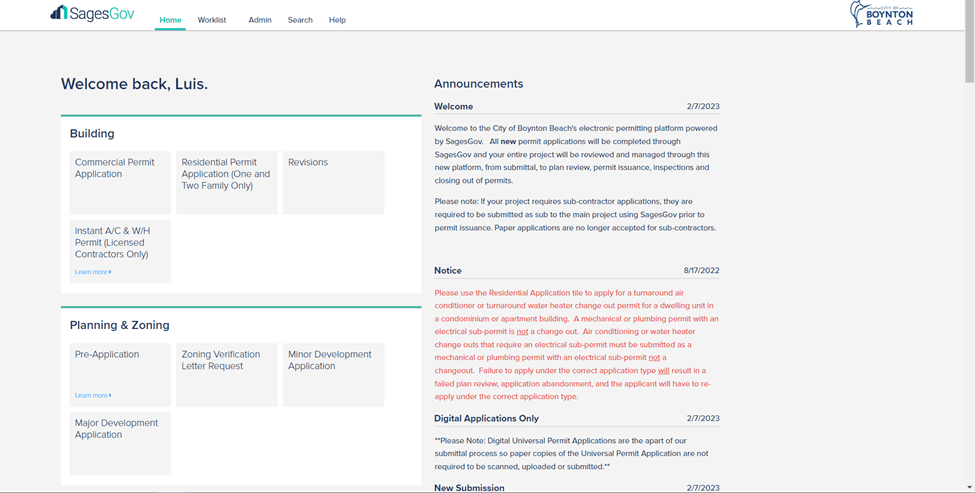Screen dimensions: 975x493
Task: Open Zoning Verification Letter Request tile
Action: (x=227, y=374)
